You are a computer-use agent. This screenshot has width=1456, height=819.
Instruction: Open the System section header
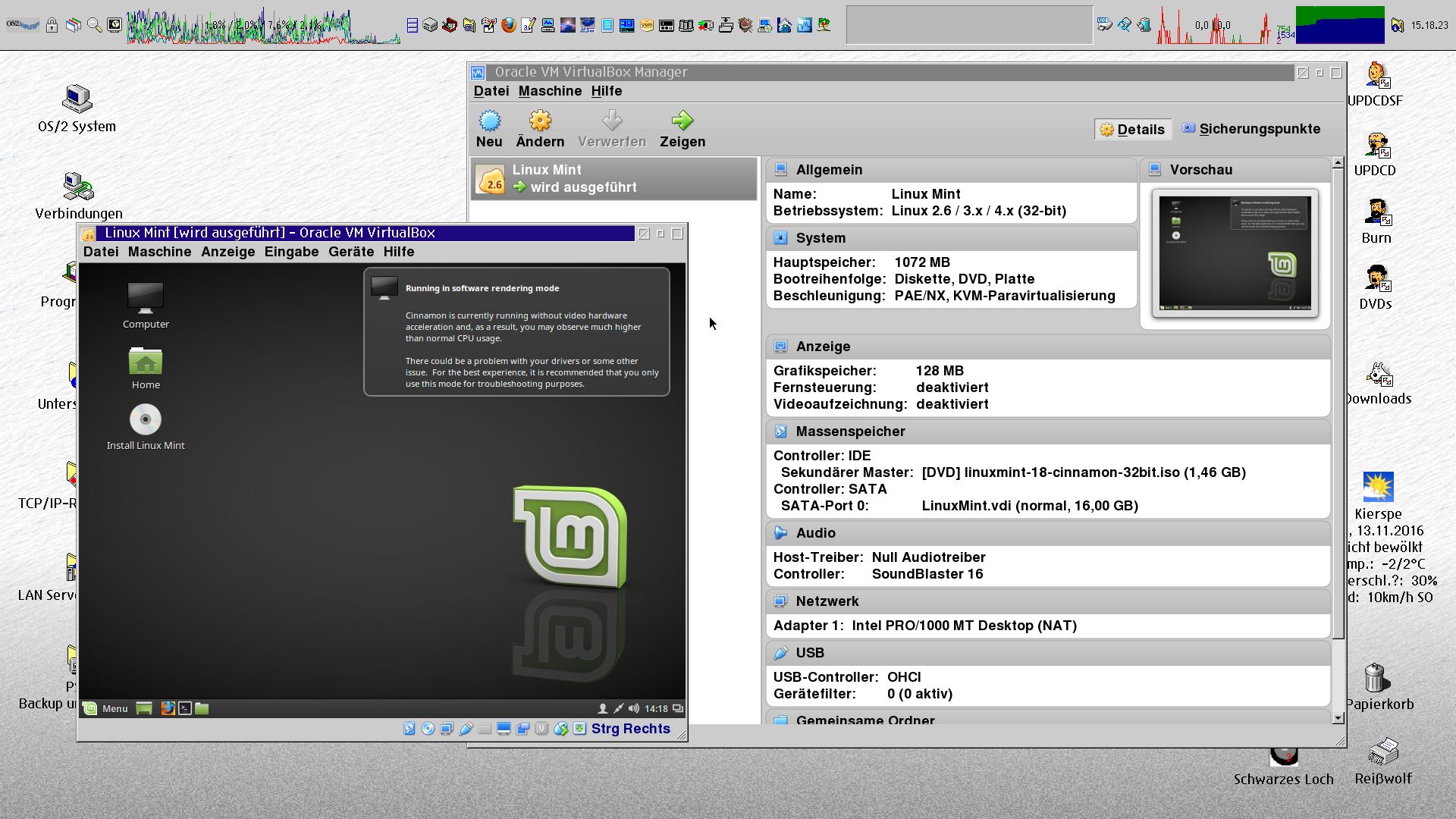click(951, 238)
